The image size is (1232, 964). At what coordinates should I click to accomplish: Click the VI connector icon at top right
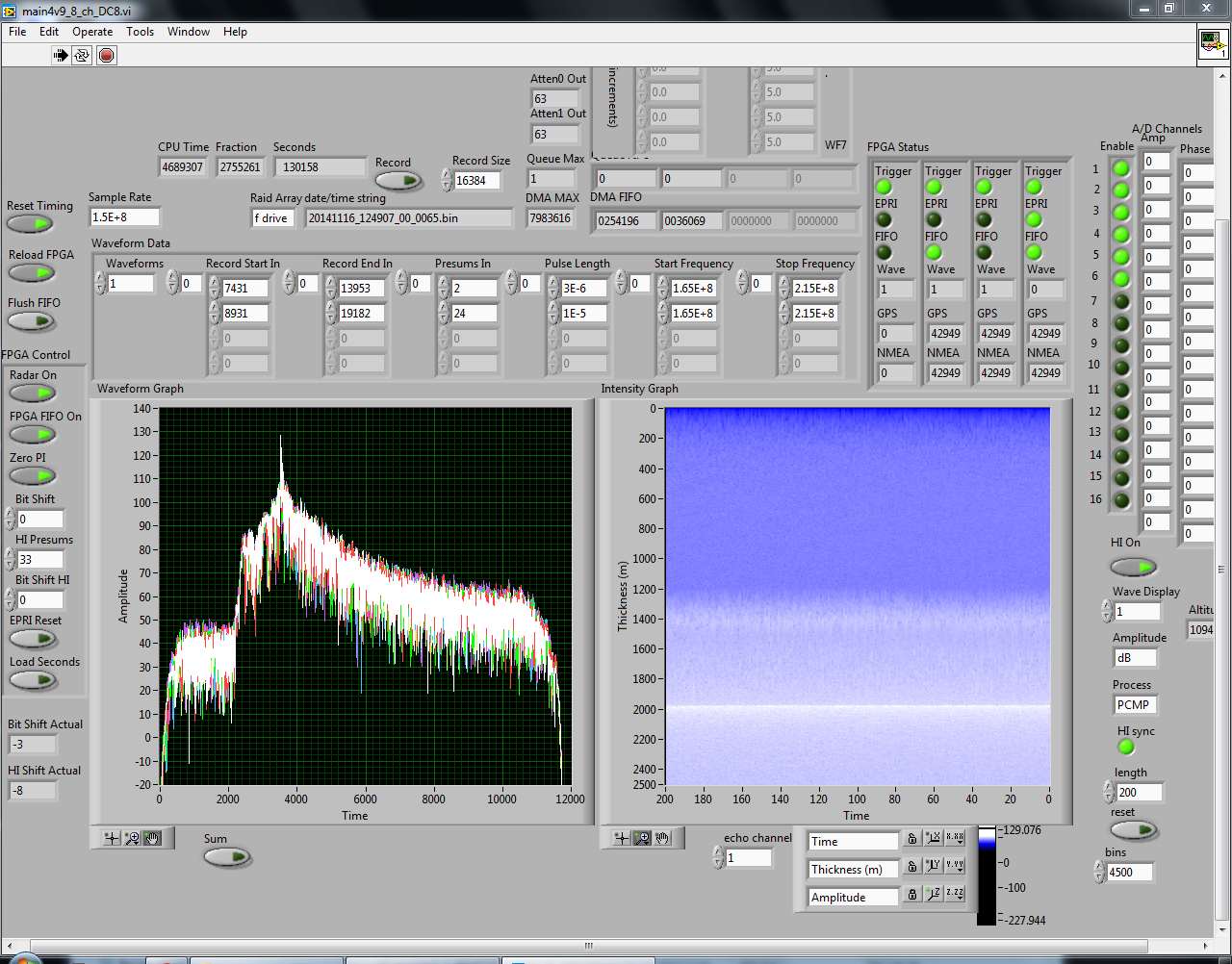click(1212, 45)
